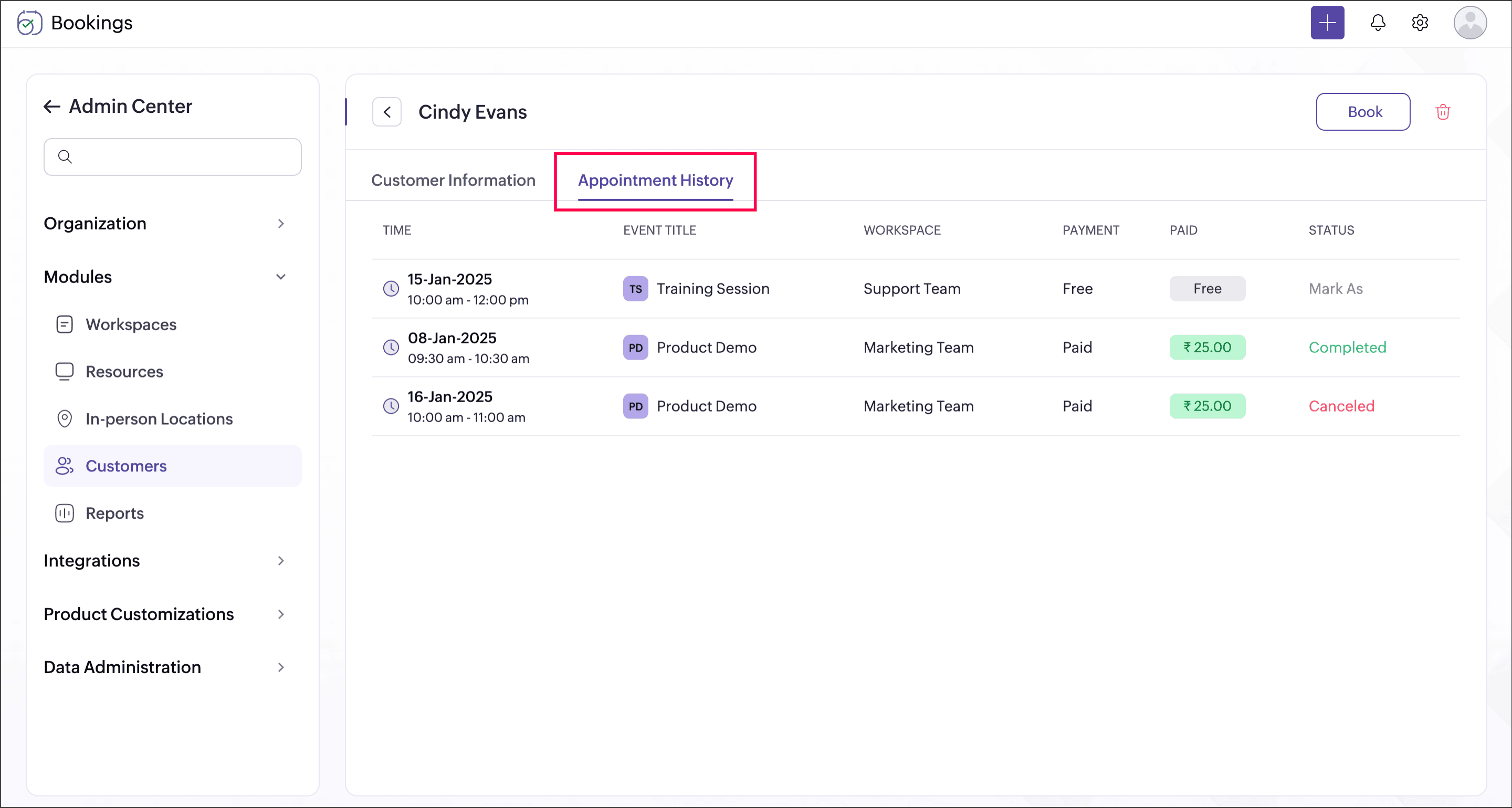This screenshot has height=808, width=1512.
Task: Click the EVENT TITLE column header
Action: pos(659,230)
